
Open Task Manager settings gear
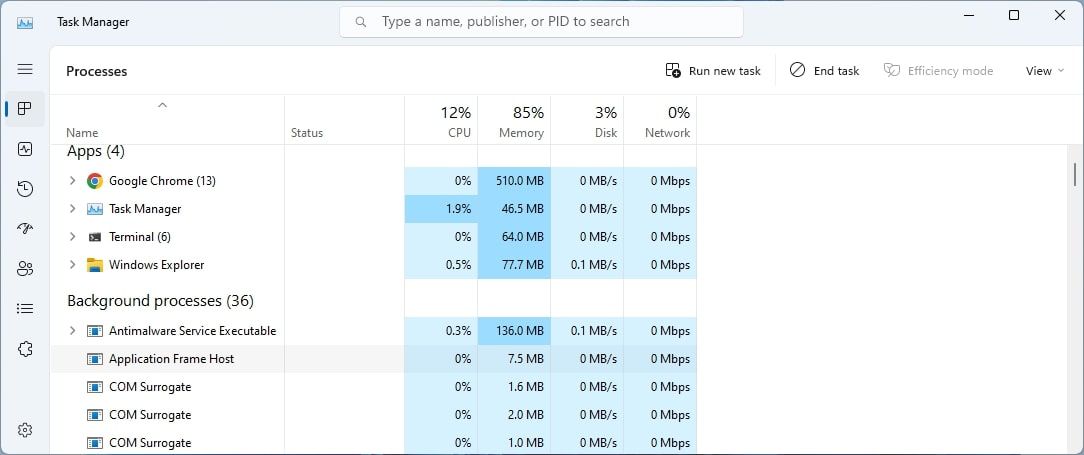[x=25, y=430]
